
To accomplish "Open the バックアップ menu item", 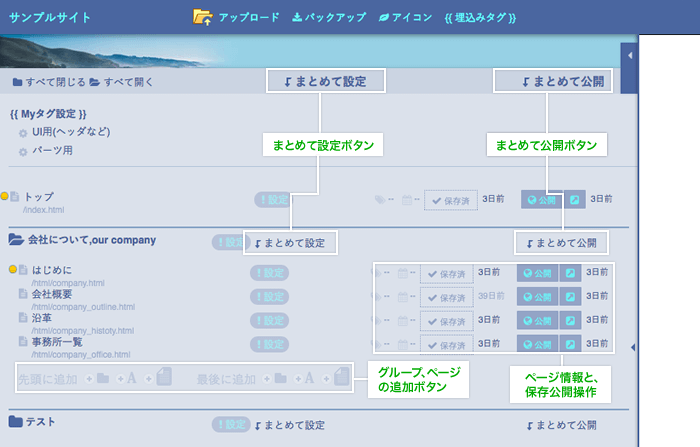I will [x=330, y=17].
